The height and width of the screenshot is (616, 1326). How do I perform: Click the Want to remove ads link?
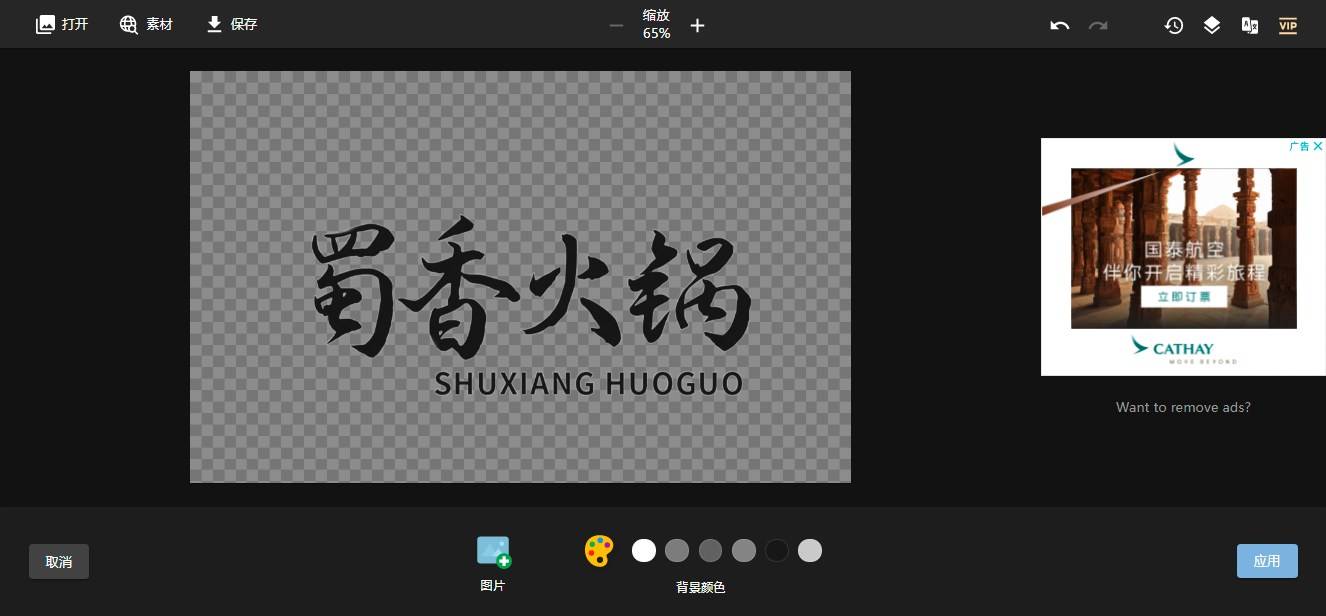click(1183, 407)
